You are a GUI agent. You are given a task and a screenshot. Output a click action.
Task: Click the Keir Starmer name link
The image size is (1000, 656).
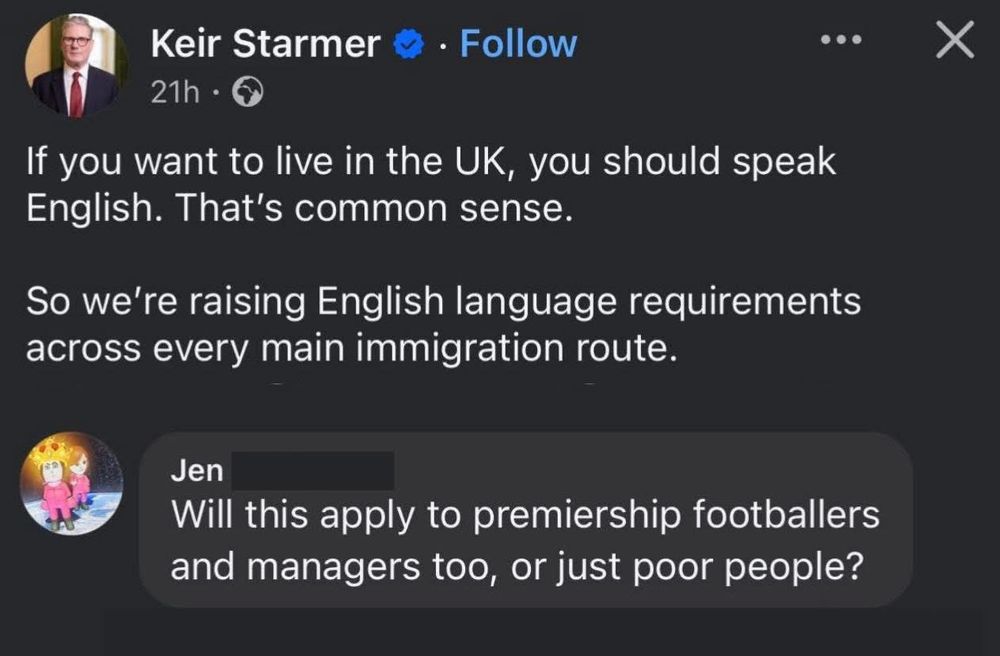coord(265,44)
